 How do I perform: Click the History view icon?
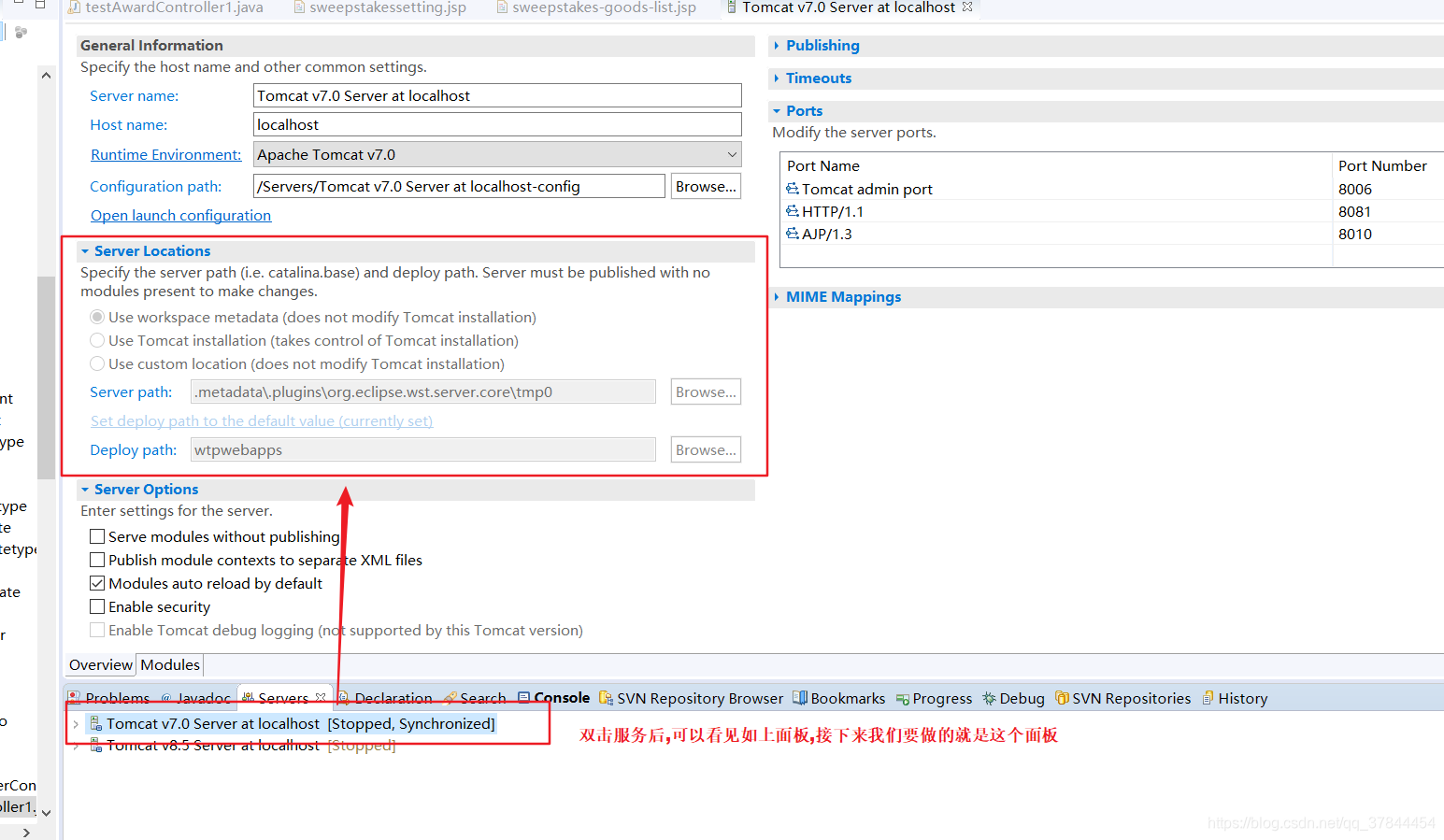1208,698
